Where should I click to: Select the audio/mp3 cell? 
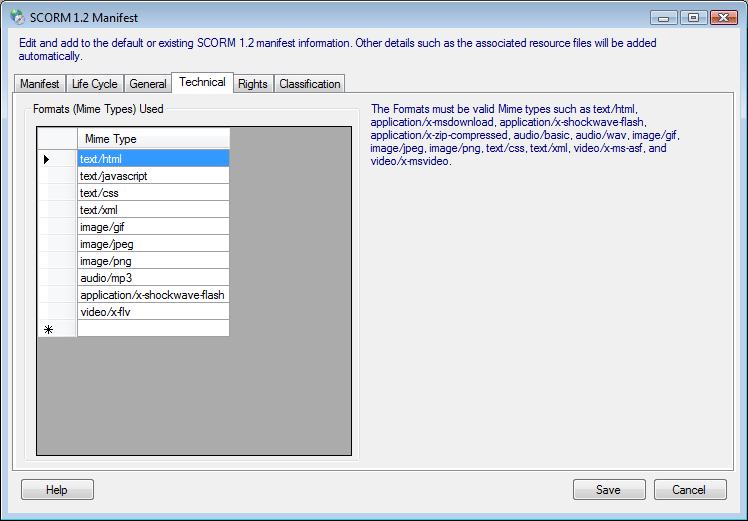click(153, 278)
